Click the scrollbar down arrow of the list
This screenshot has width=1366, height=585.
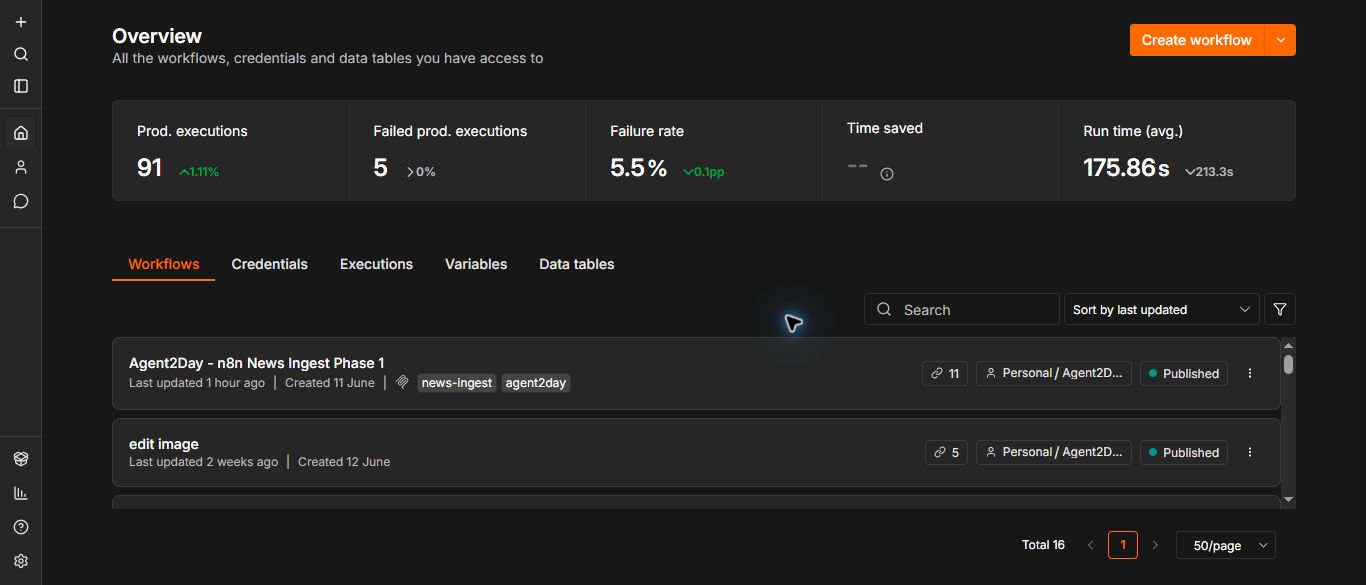1288,499
